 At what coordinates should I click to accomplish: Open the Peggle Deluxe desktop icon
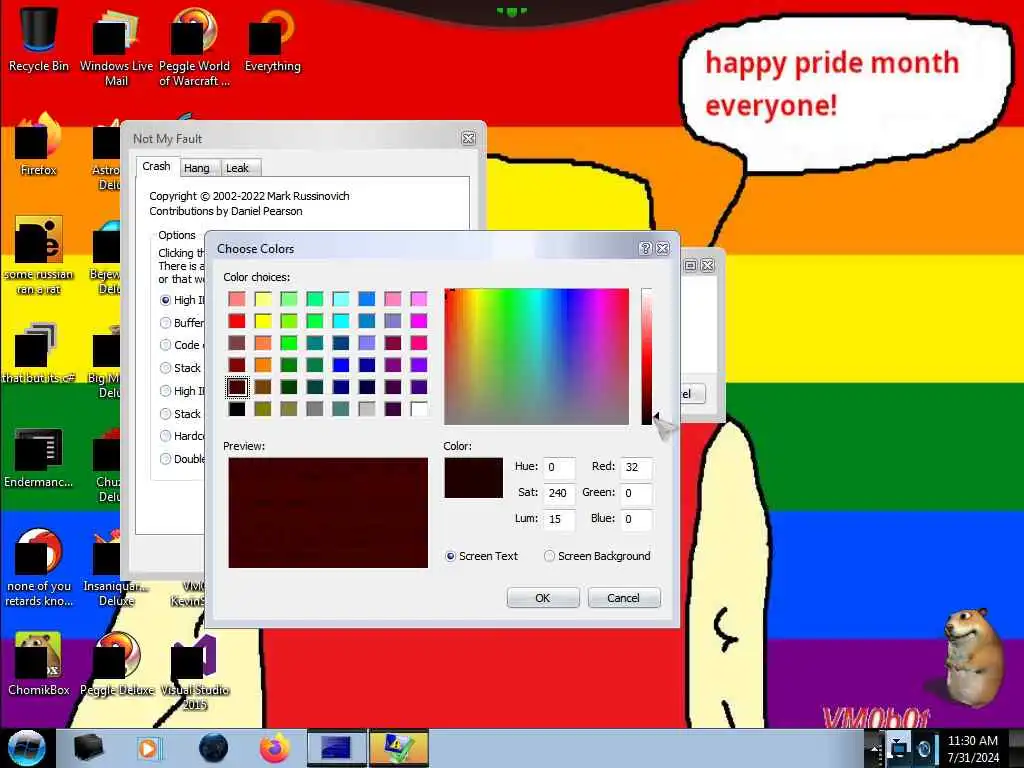point(117,664)
